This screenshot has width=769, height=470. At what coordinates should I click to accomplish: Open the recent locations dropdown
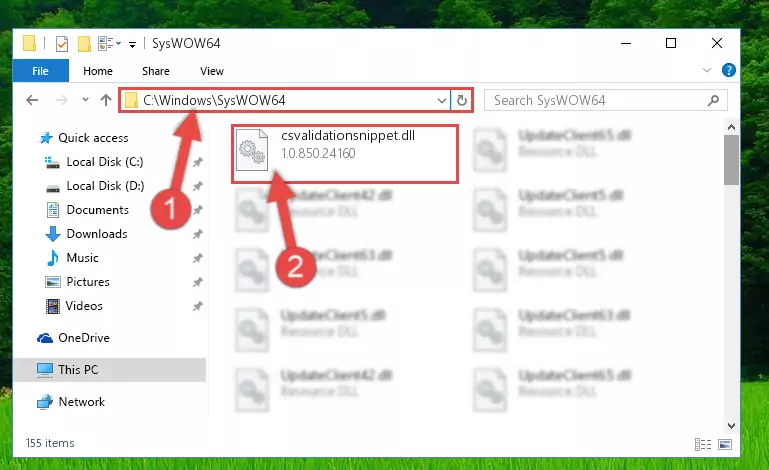(85, 100)
